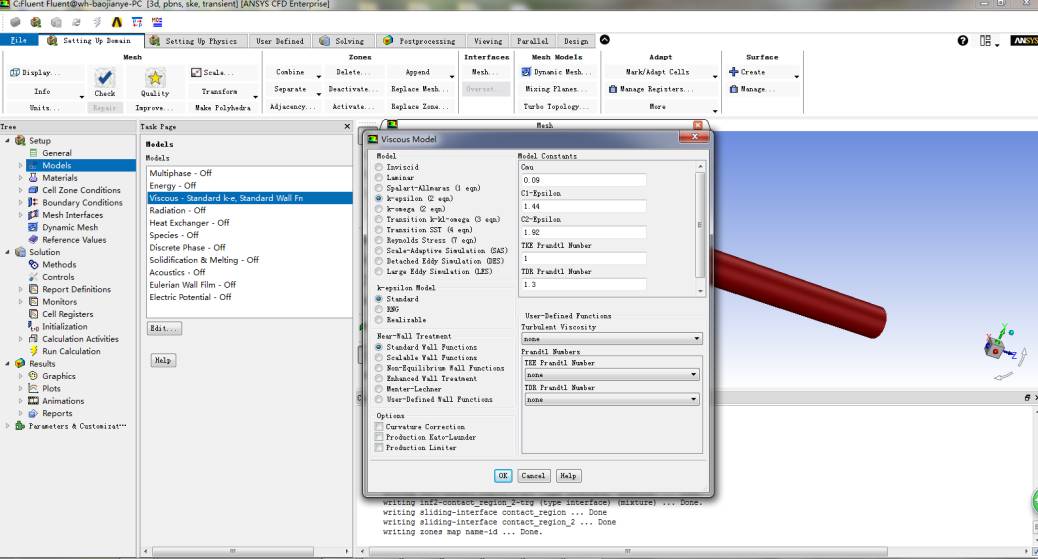Open the Combine zones dropdown arrow

(319, 76)
